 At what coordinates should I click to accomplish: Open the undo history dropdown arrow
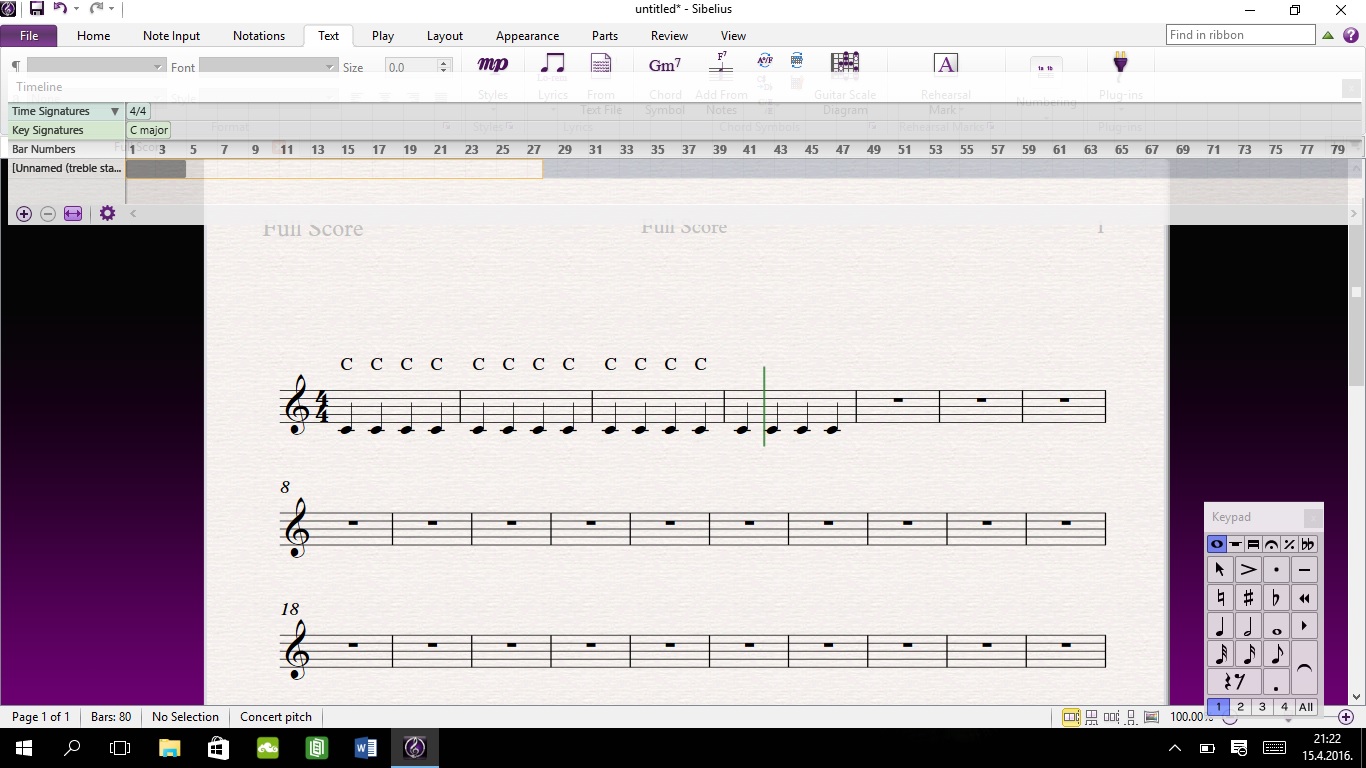[x=76, y=9]
